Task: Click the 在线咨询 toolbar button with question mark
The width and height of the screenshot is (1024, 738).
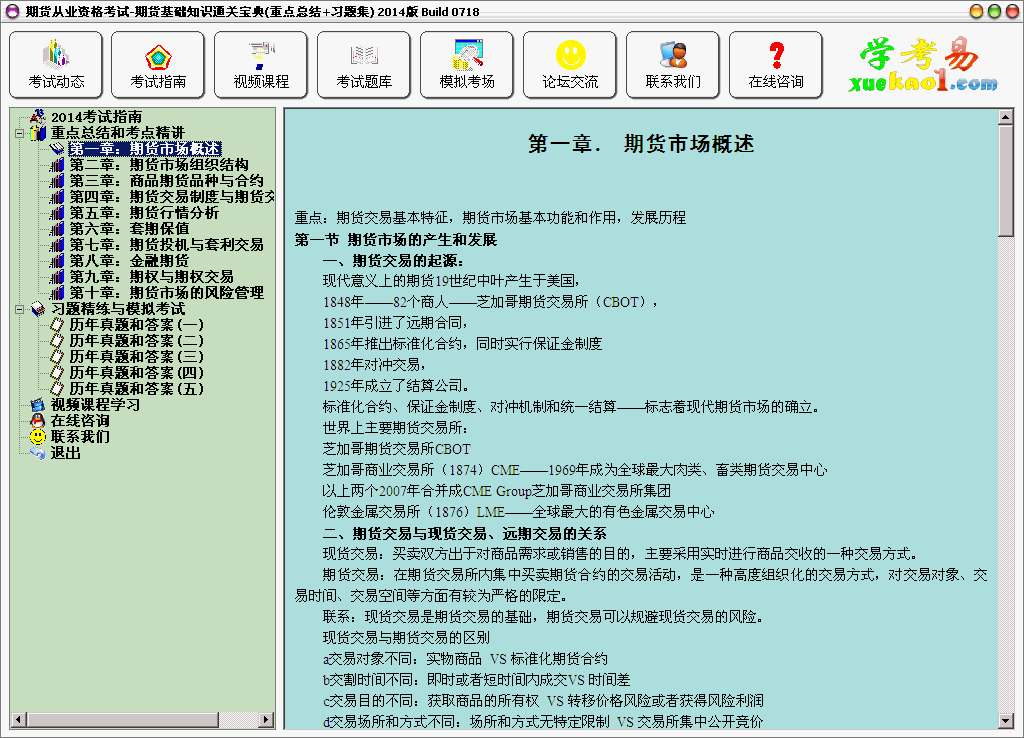Action: [x=776, y=65]
